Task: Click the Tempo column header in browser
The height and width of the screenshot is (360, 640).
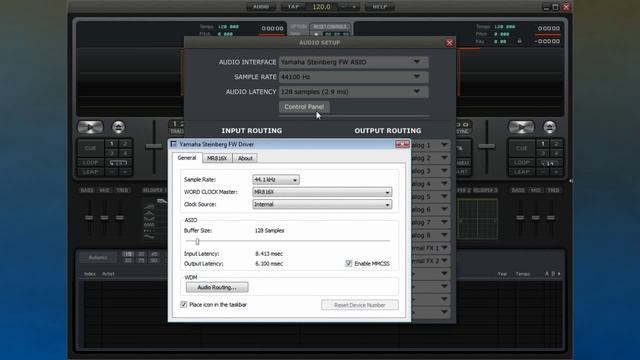Action: (x=522, y=274)
